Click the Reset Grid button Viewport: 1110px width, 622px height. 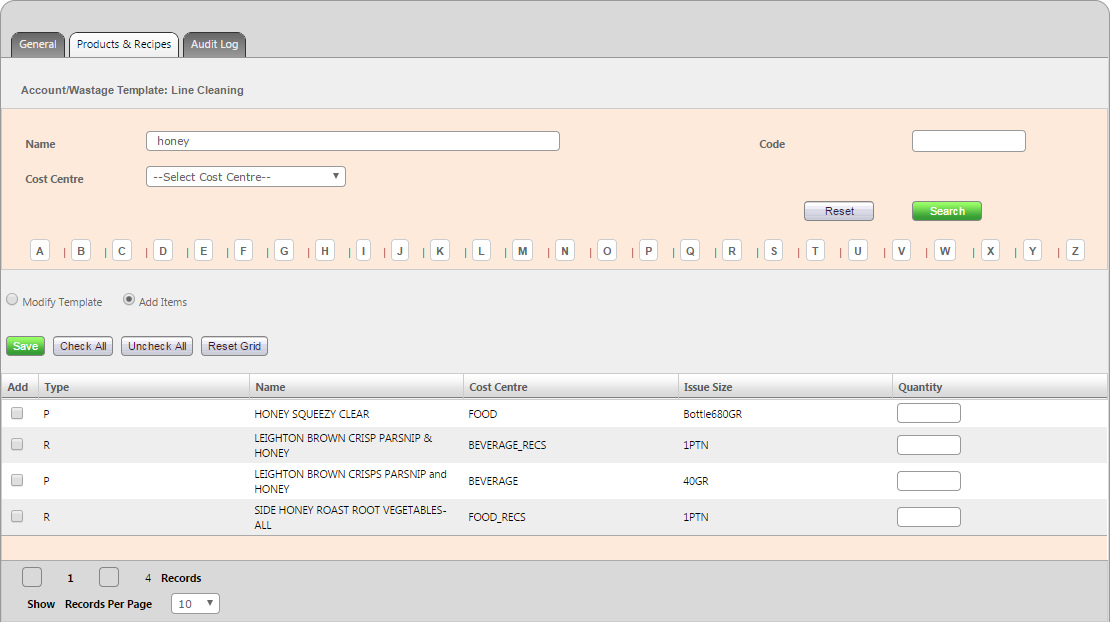point(234,346)
